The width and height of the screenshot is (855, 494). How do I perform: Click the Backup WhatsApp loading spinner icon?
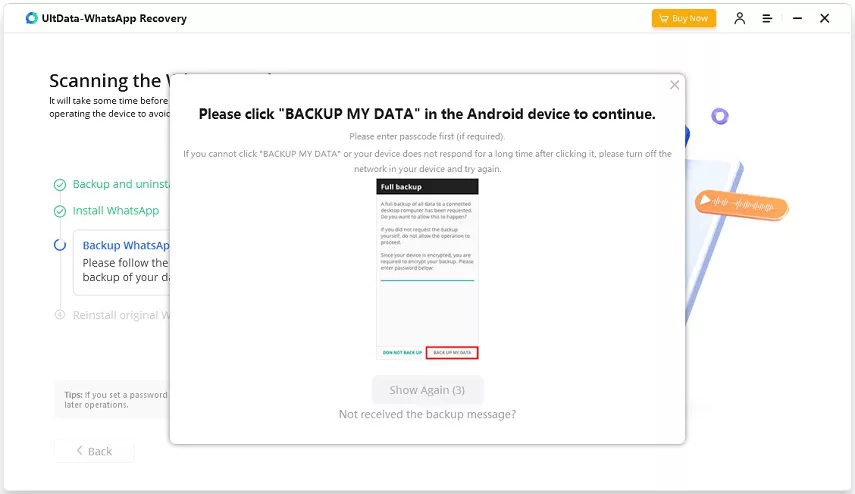pos(60,245)
